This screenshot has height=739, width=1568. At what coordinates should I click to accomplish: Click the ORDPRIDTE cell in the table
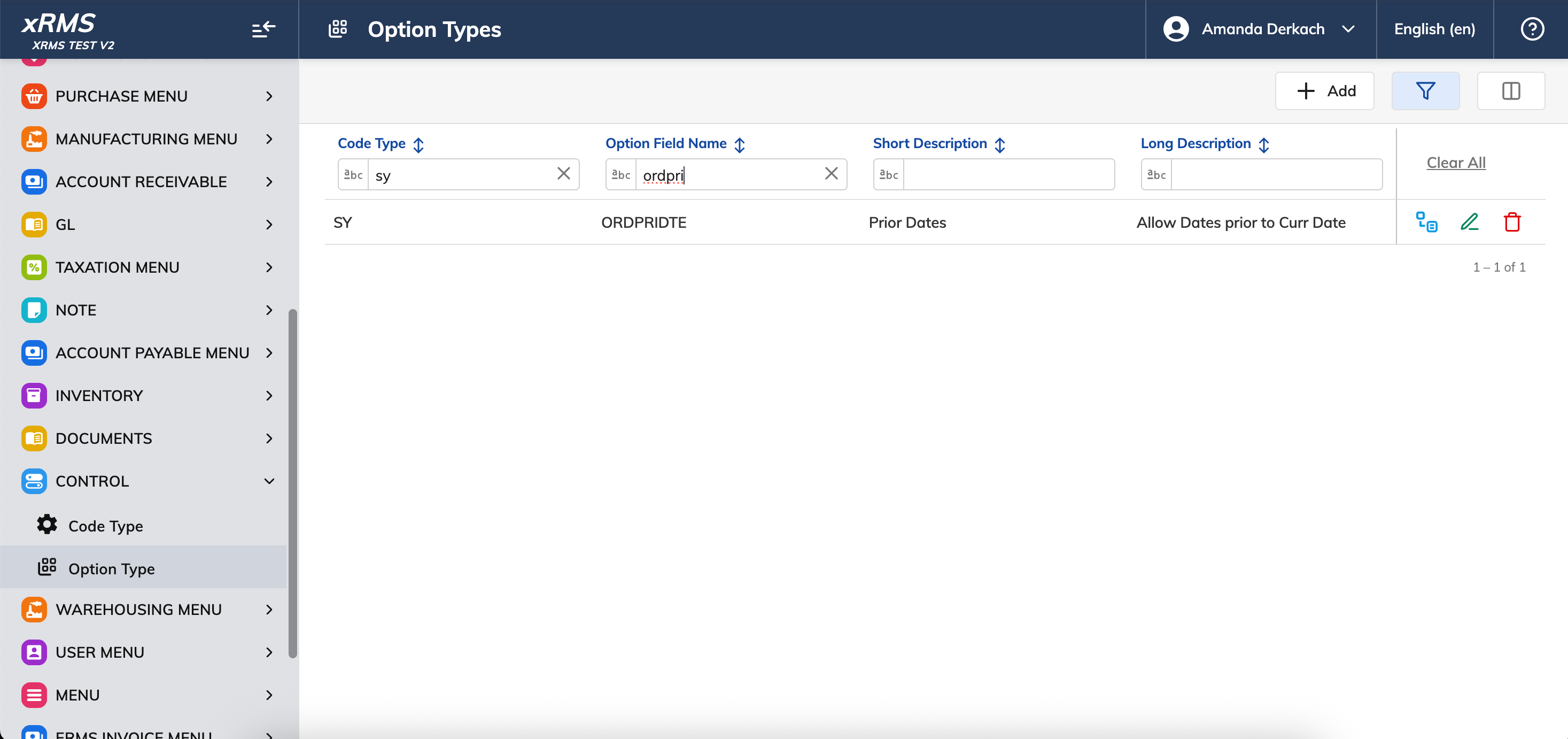[x=644, y=222]
